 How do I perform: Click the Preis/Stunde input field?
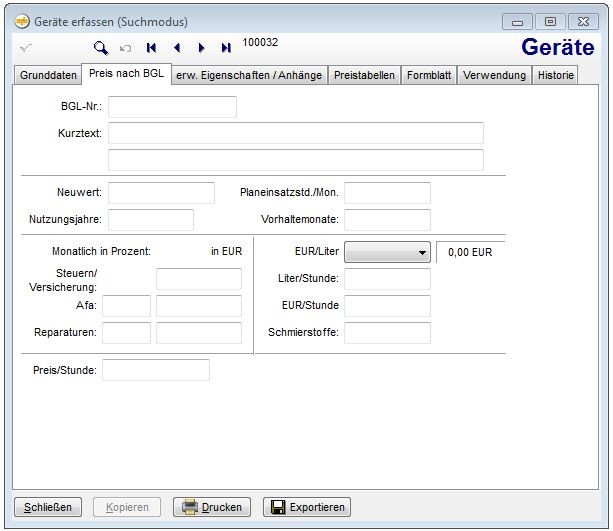point(156,370)
